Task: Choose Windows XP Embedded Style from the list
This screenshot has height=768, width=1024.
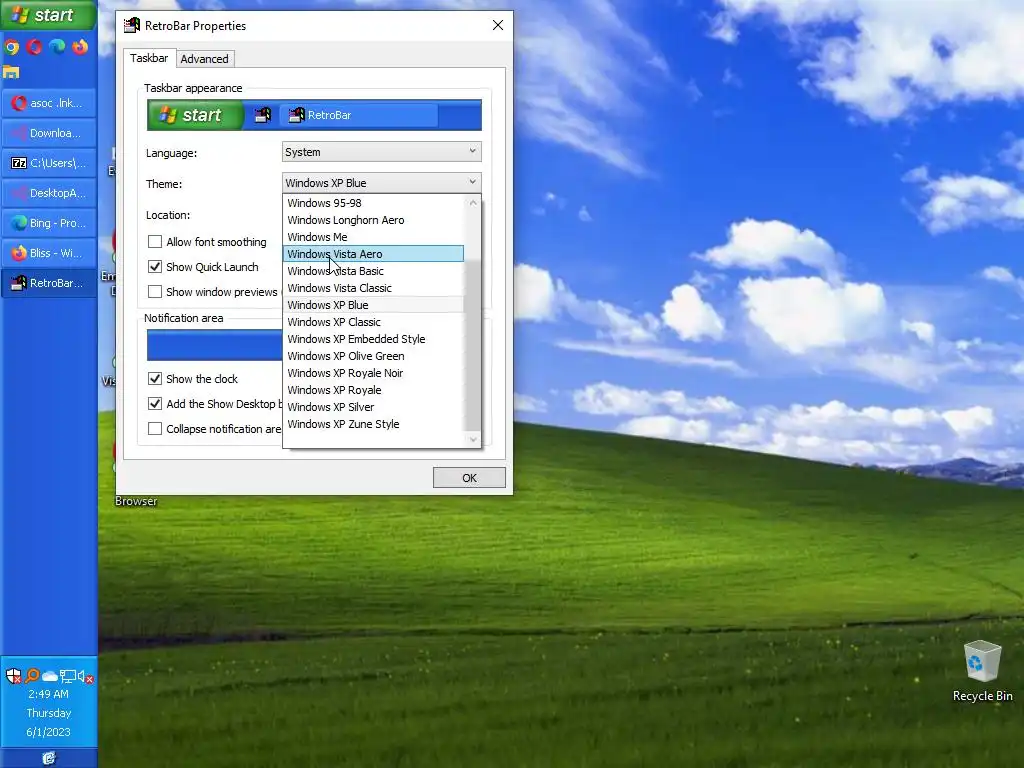Action: tap(374, 339)
